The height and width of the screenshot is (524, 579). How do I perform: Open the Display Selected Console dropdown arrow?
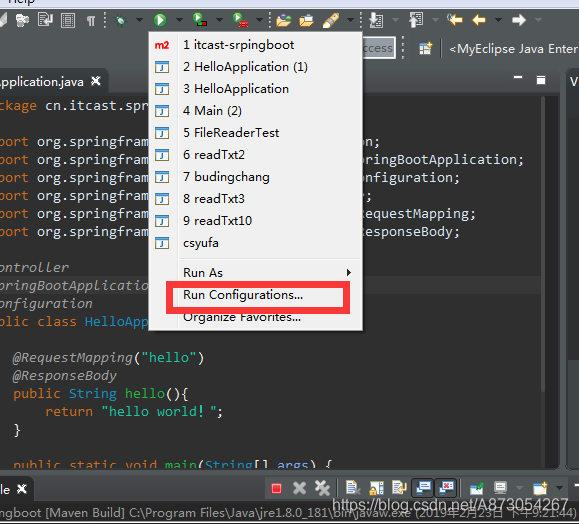[519, 488]
